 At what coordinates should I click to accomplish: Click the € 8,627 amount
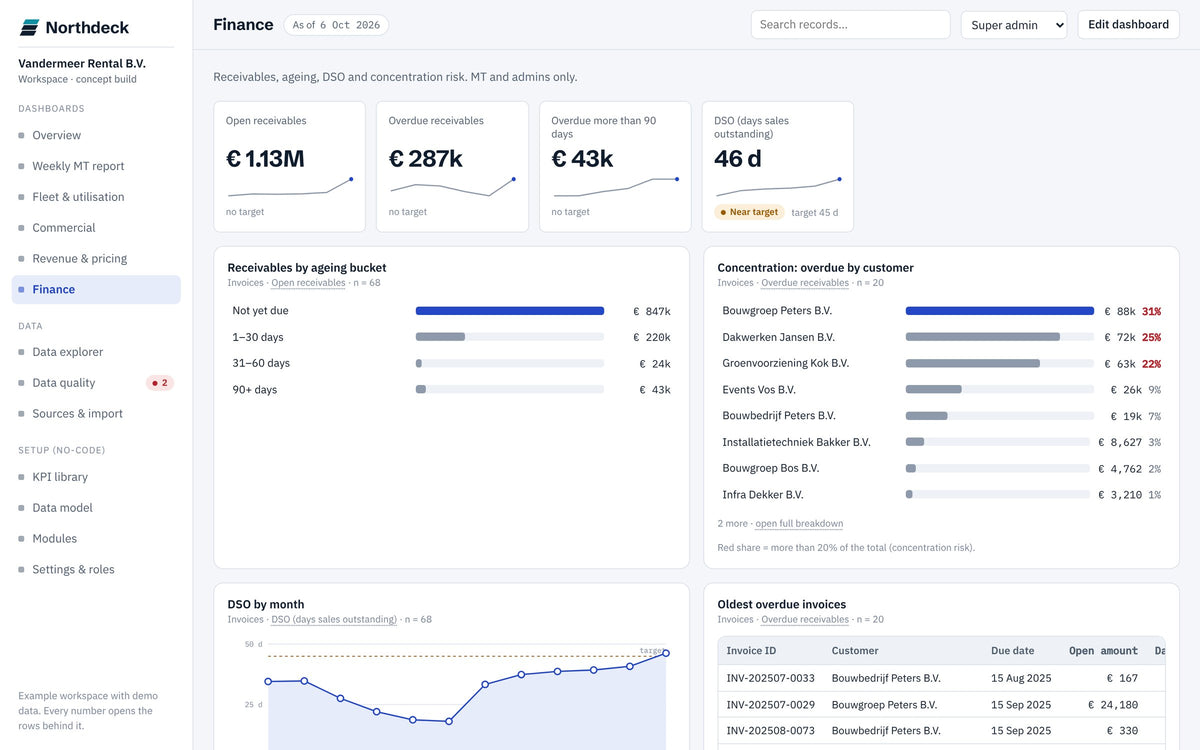point(1120,442)
